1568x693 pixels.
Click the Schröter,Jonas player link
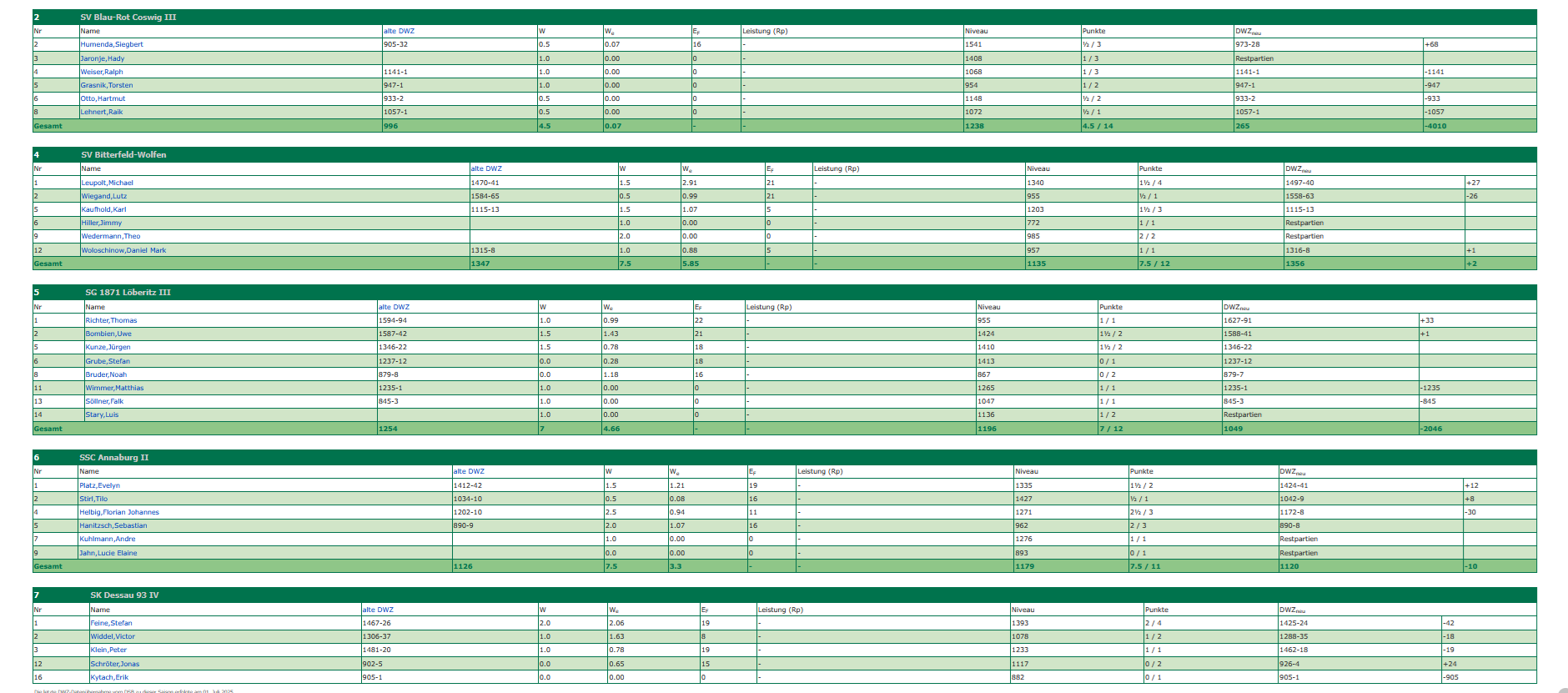click(115, 664)
